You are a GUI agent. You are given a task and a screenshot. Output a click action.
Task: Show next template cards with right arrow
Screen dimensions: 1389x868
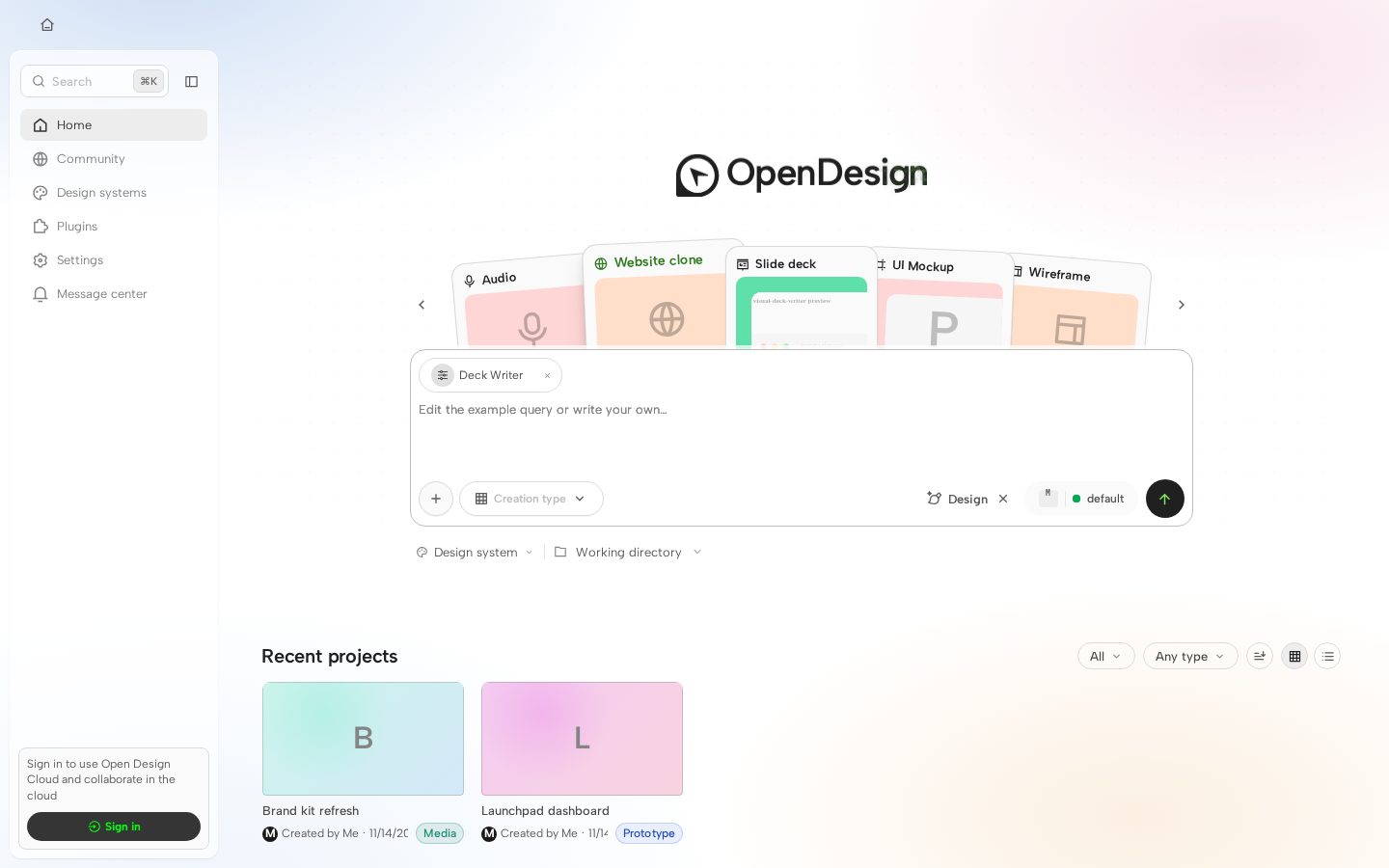(x=1182, y=305)
